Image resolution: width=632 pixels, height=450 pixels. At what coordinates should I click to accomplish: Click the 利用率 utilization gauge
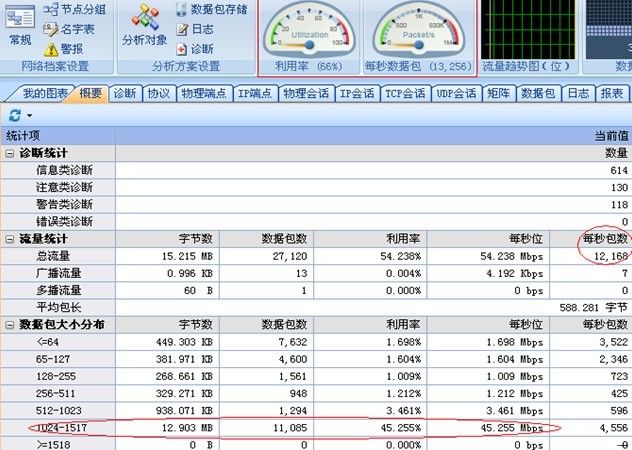coord(309,30)
